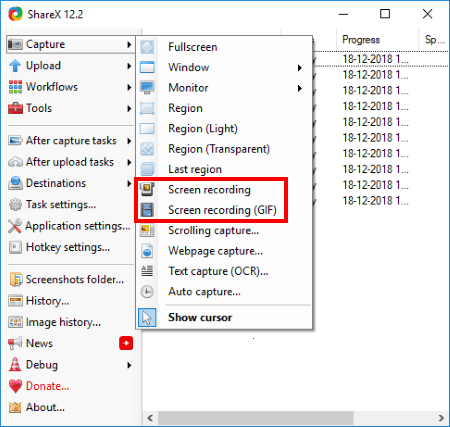Click the Progress column header
Screen dimensions: 450x427
377,40
